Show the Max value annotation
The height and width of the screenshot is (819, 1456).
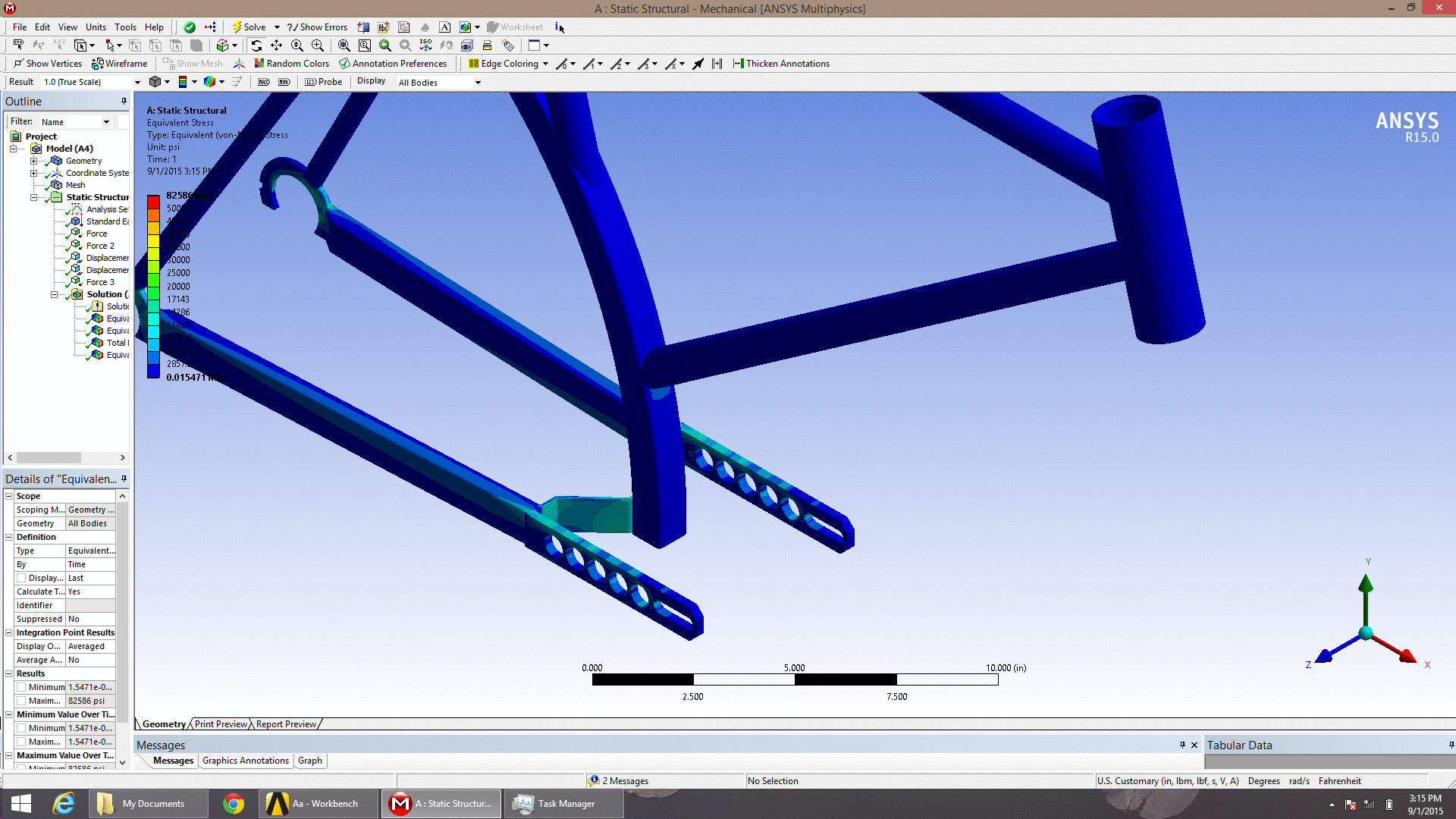click(263, 82)
